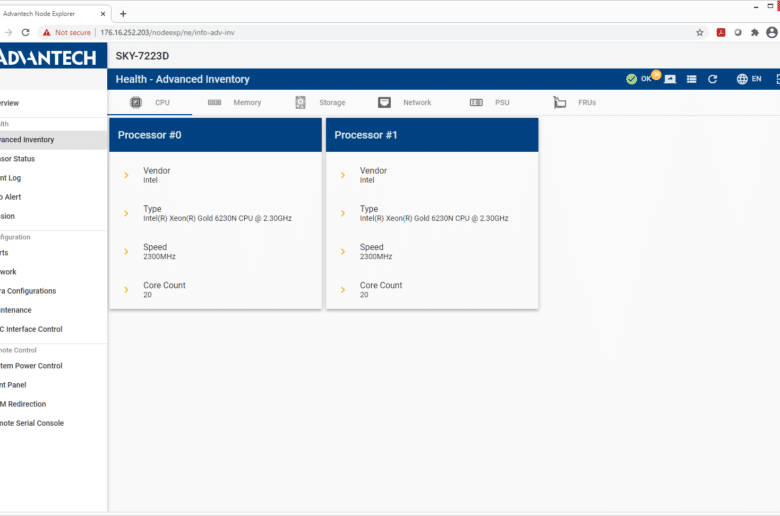Open the red PDF extension icon
Image resolution: width=780 pixels, height=516 pixels.
coord(720,32)
